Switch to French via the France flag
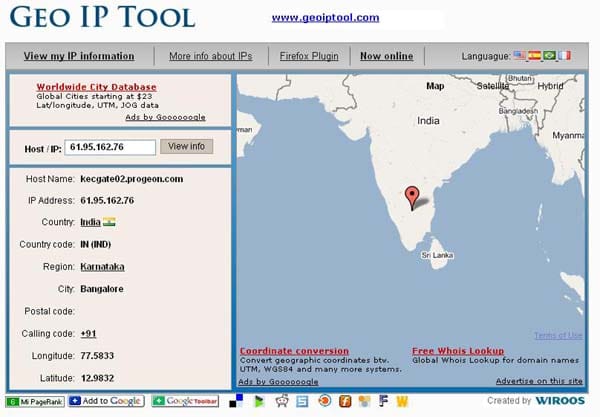Image resolution: width=600 pixels, height=417 pixels. (x=564, y=56)
